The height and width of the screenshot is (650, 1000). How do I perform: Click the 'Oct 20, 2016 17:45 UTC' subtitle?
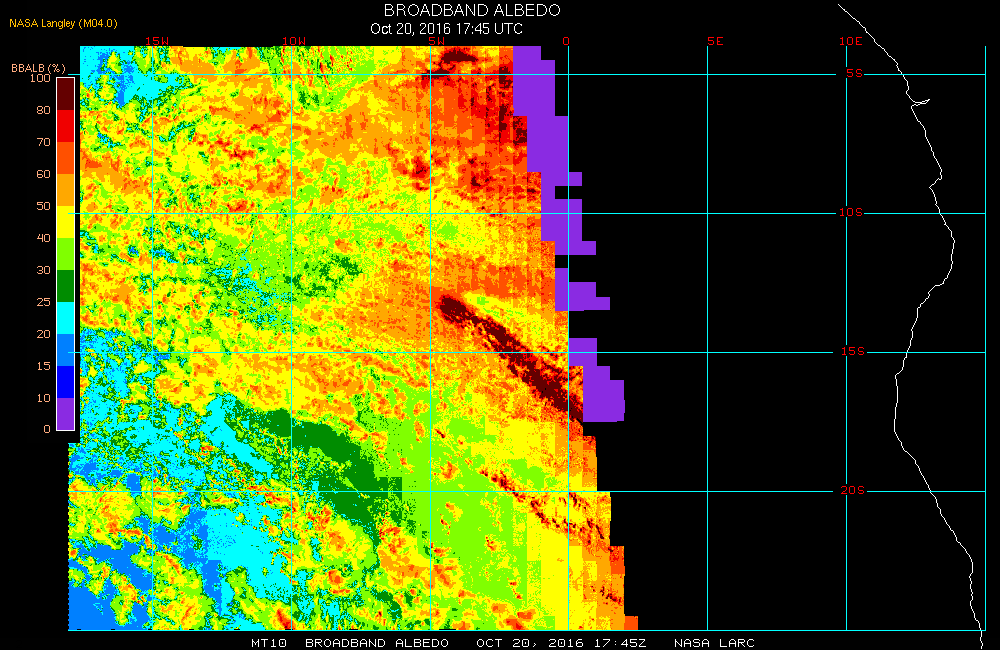tap(446, 29)
